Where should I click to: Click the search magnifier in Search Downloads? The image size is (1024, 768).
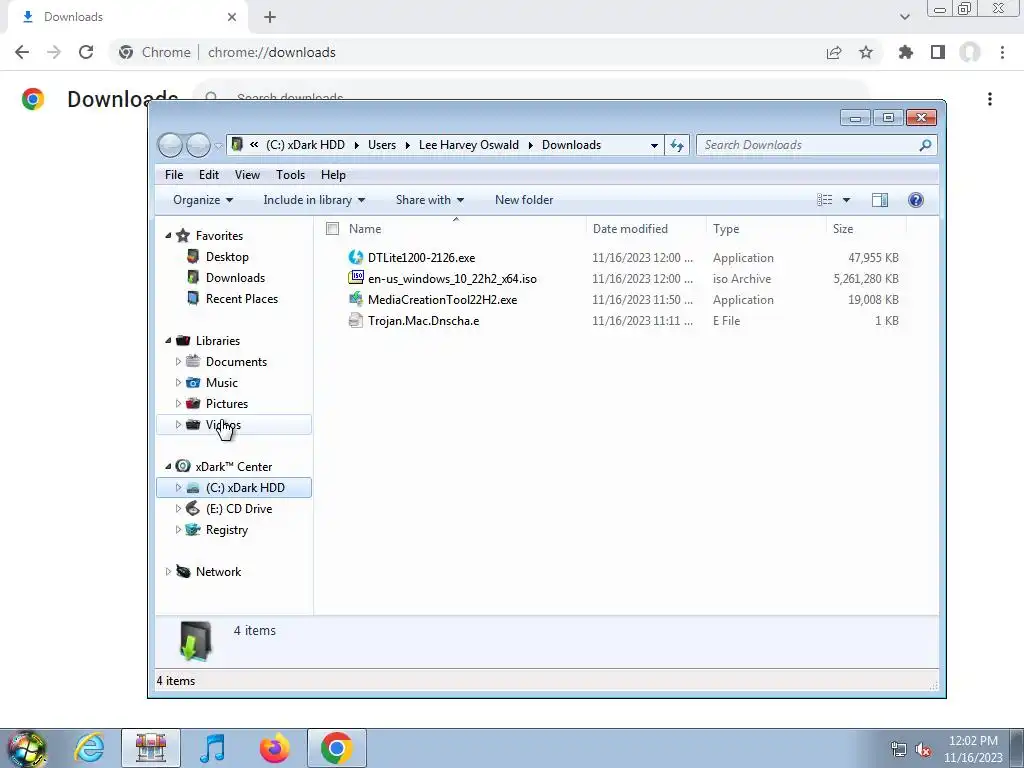tap(925, 145)
